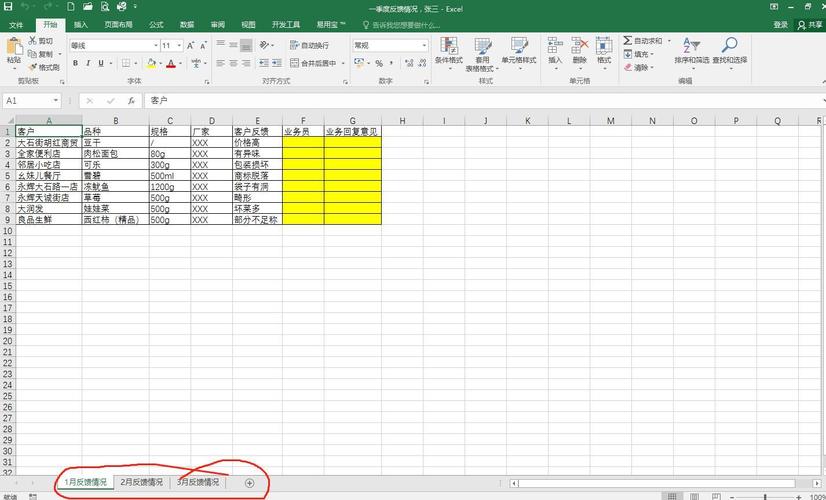Open the number format dropdown
Screen dimensions: 826x500
click(x=424, y=46)
